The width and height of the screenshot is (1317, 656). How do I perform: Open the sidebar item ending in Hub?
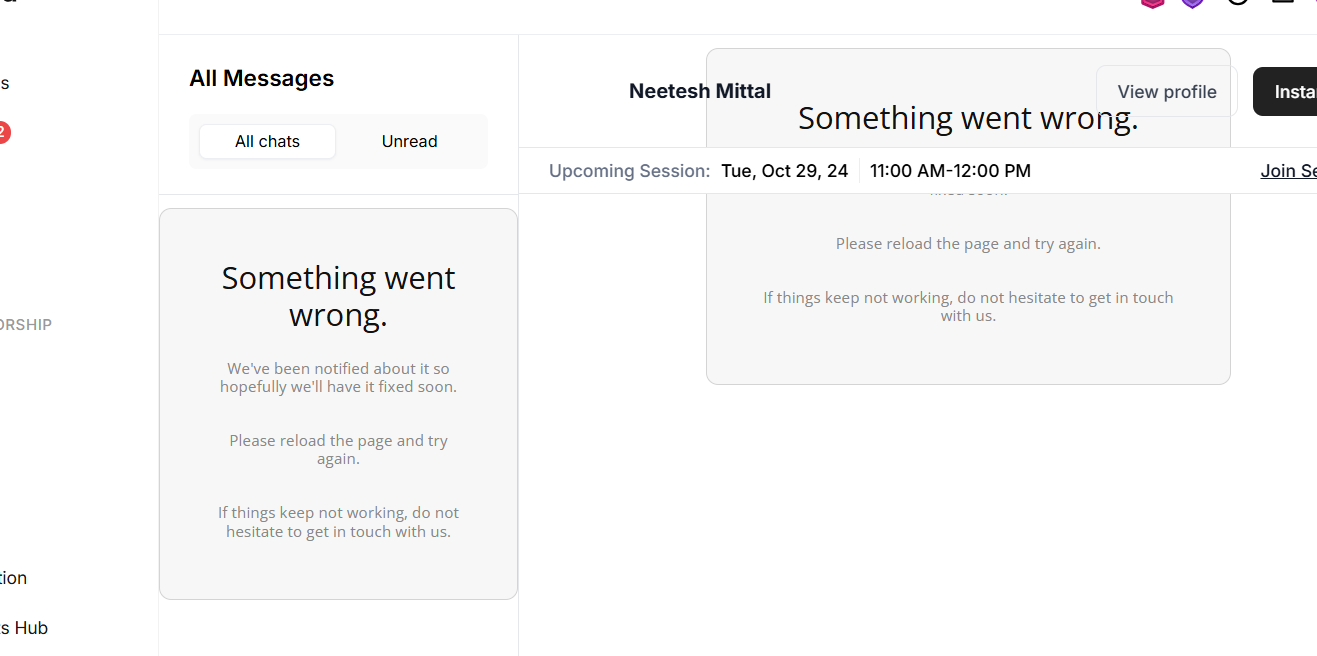[x=24, y=628]
